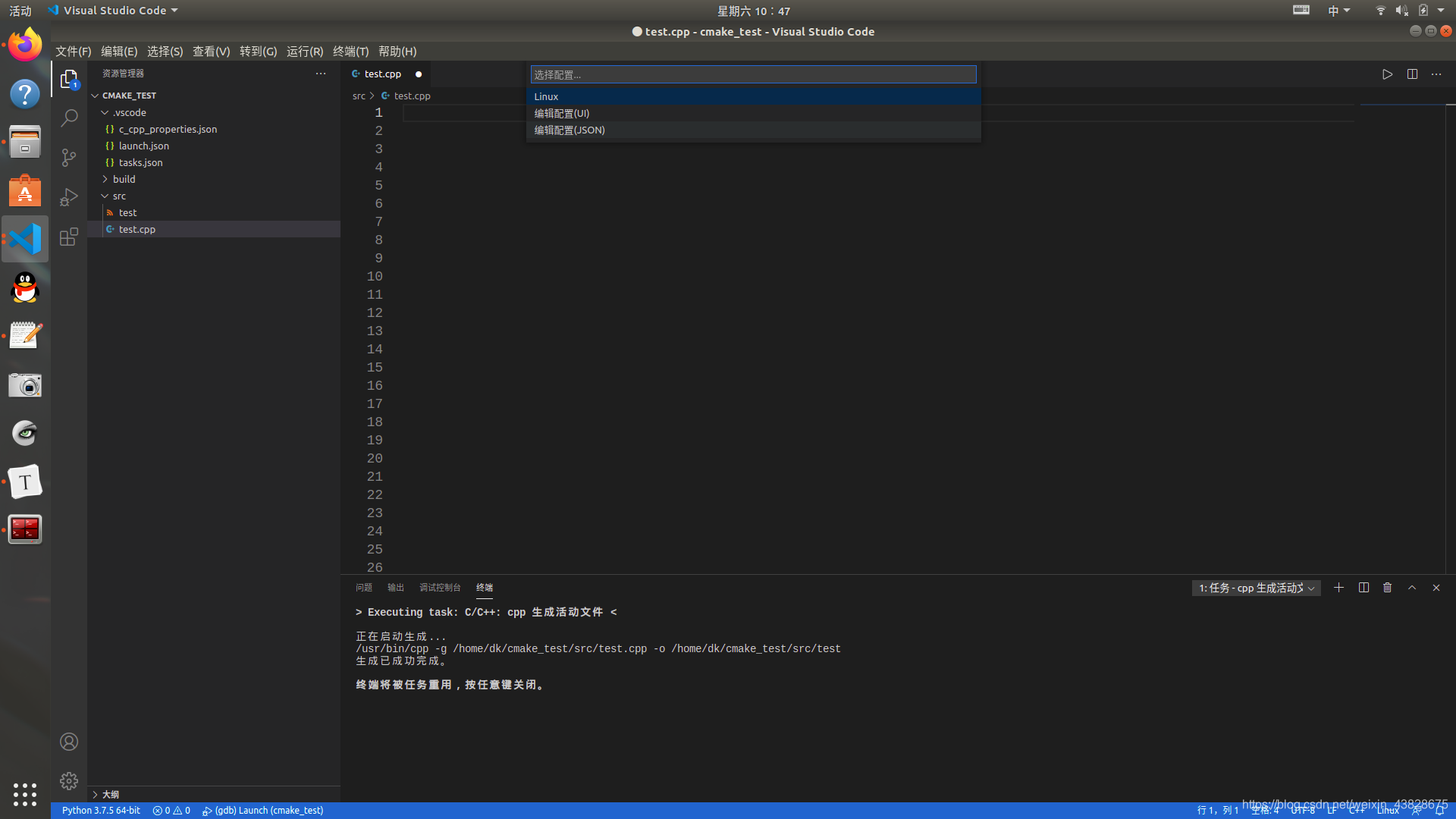Viewport: 1456px width, 819px height.
Task: Create a new terminal with the plus icon
Action: tap(1338, 588)
